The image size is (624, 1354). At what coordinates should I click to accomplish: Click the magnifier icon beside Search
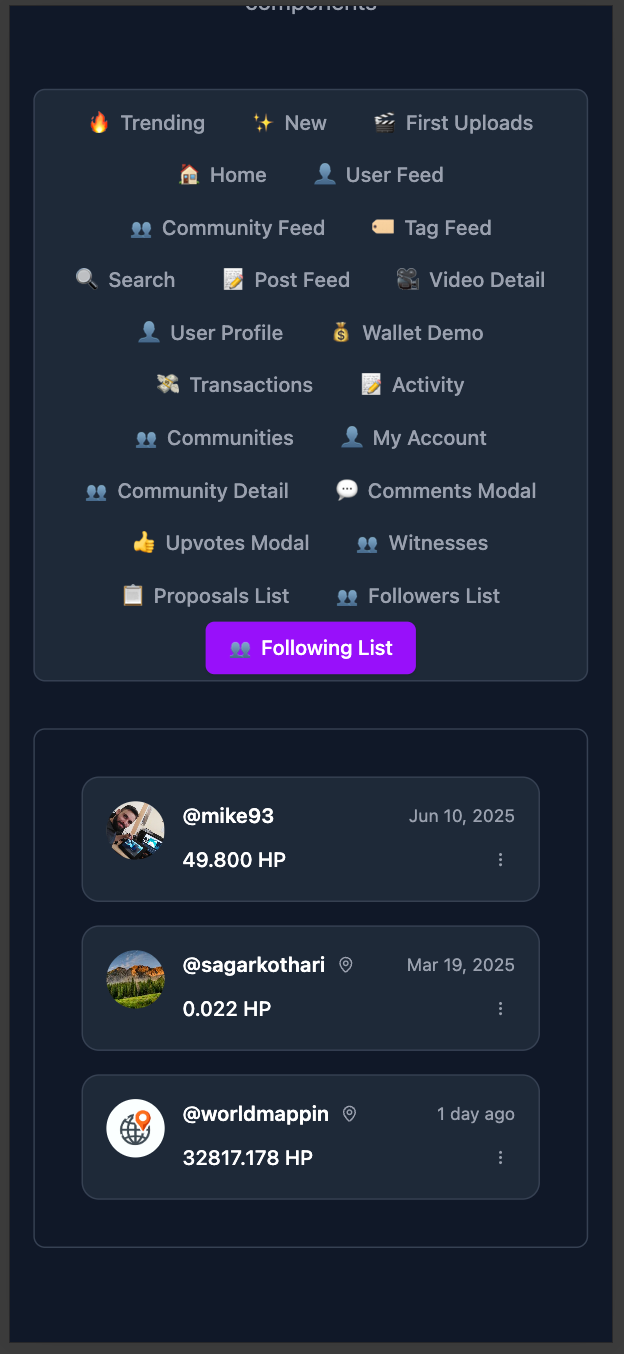[x=87, y=280]
